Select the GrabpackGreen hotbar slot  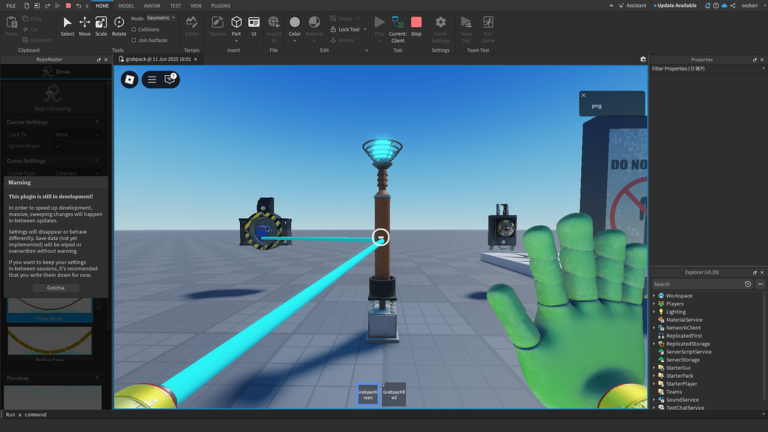(368, 395)
